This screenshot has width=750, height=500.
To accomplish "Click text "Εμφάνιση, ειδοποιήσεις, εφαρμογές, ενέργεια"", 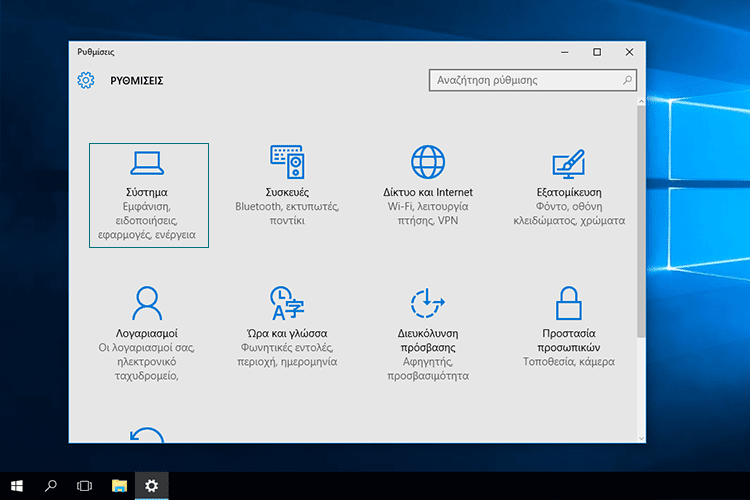I will point(147,221).
